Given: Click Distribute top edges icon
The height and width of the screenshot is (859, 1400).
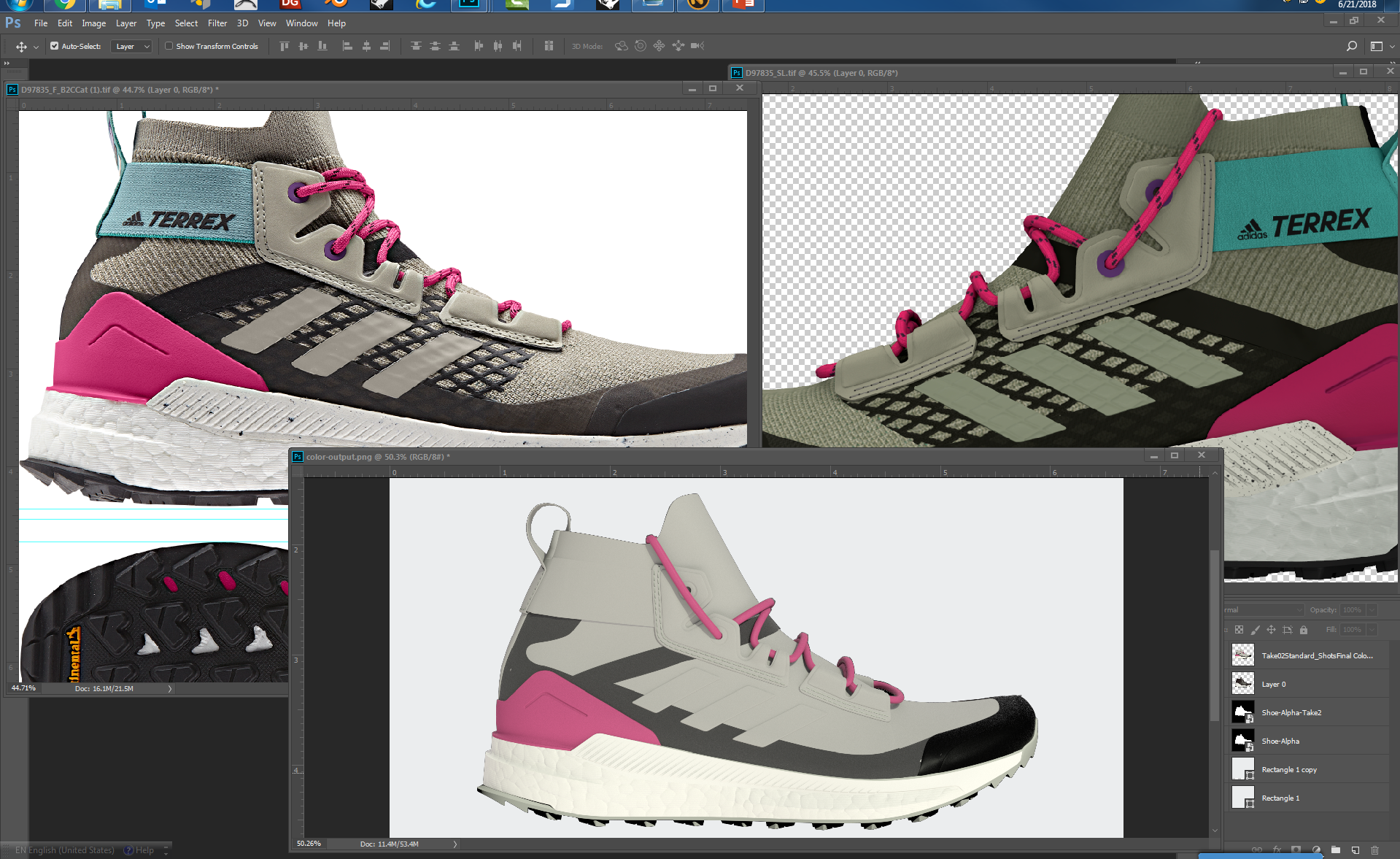Looking at the screenshot, I should pyautogui.click(x=416, y=46).
